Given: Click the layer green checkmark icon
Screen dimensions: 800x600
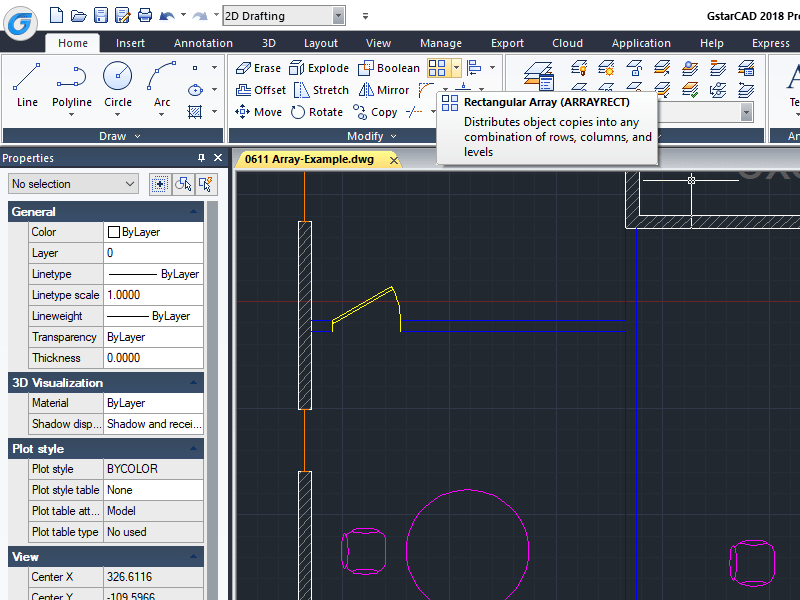Looking at the screenshot, I should (x=690, y=90).
